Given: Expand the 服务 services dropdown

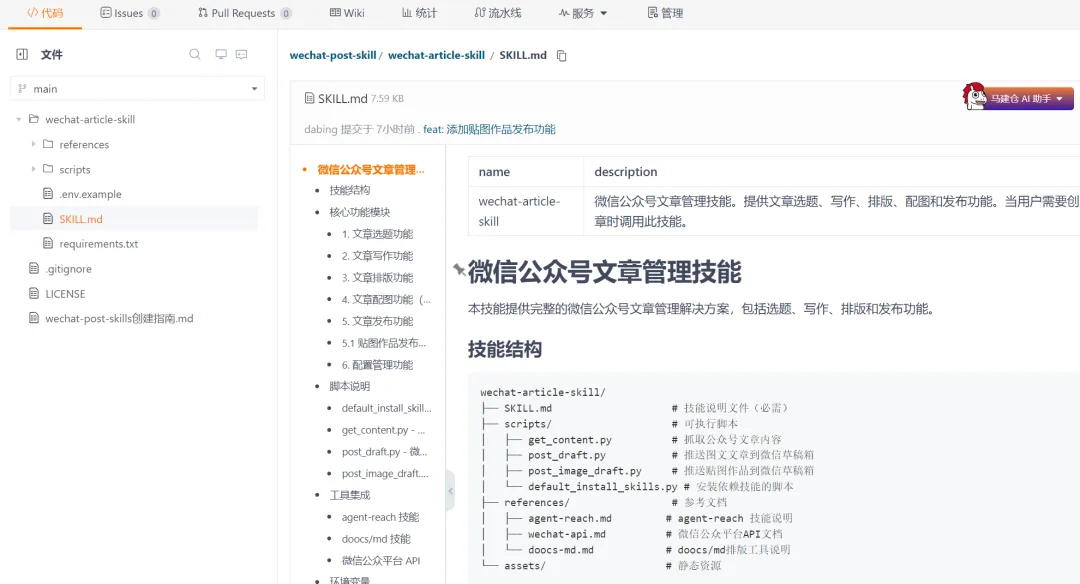Looking at the screenshot, I should point(583,13).
